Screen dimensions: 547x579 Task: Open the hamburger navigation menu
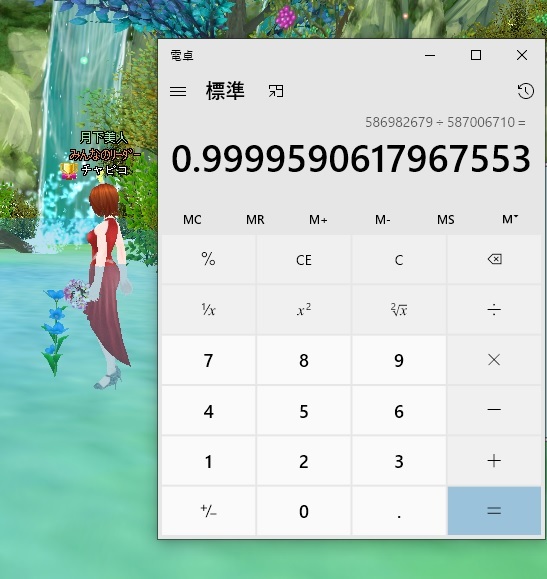click(x=178, y=91)
